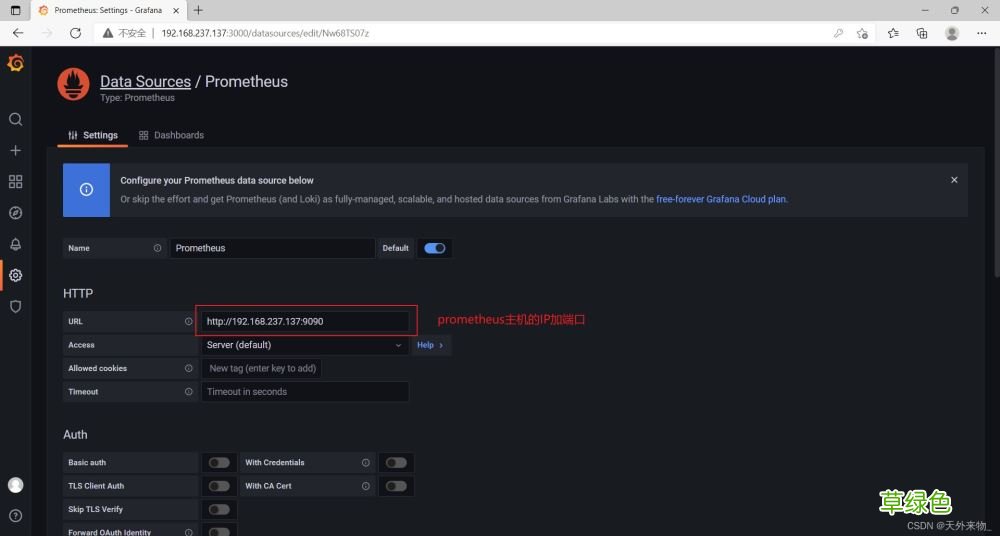
Task: Open the Access Server (default) dropdown
Action: tap(305, 345)
